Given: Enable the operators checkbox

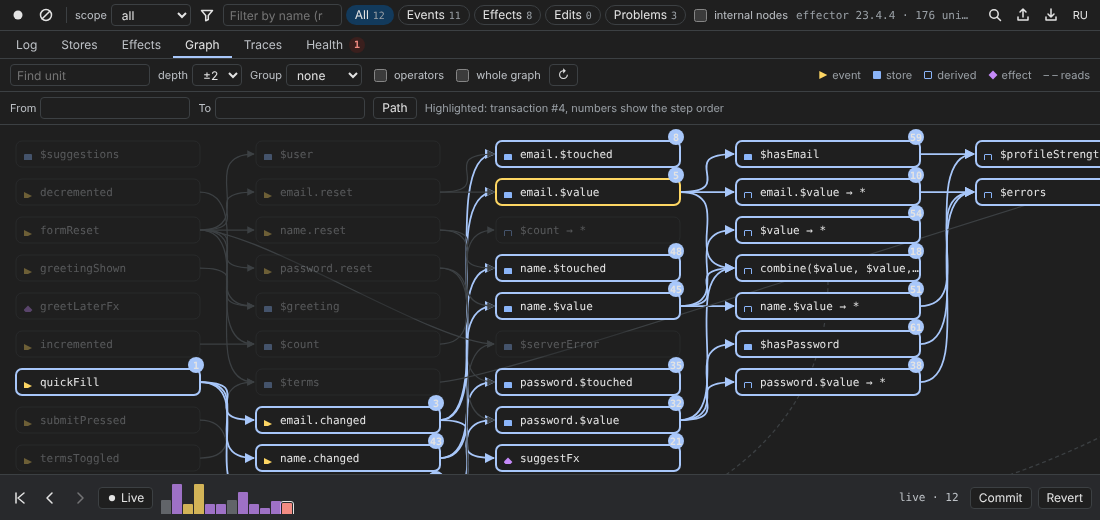Looking at the screenshot, I should coord(380,75).
